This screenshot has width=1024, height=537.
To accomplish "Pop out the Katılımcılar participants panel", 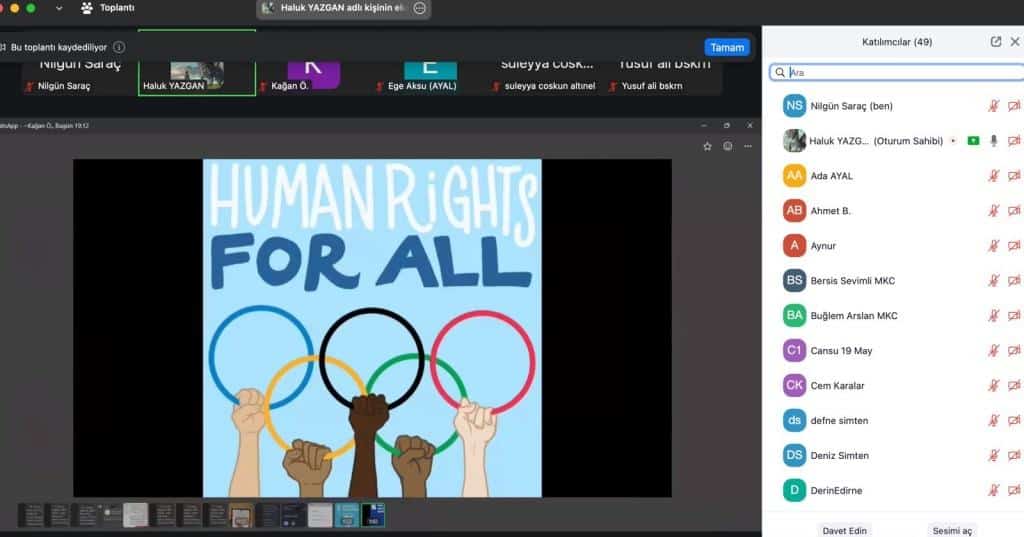I will pyautogui.click(x=996, y=42).
